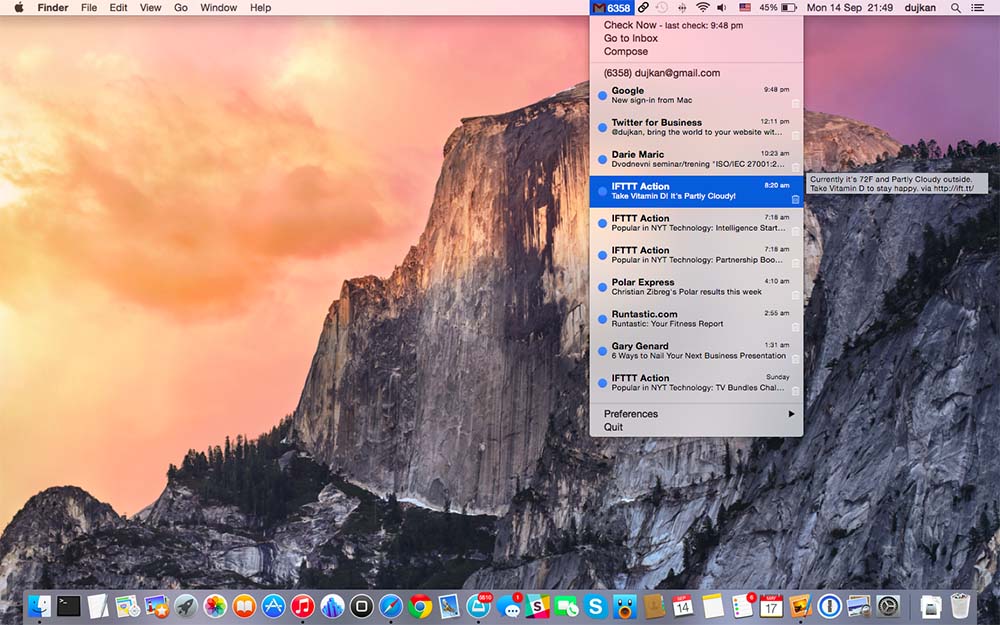The height and width of the screenshot is (625, 1000).
Task: Open Spotlight search magnifier in menu bar
Action: [x=955, y=8]
